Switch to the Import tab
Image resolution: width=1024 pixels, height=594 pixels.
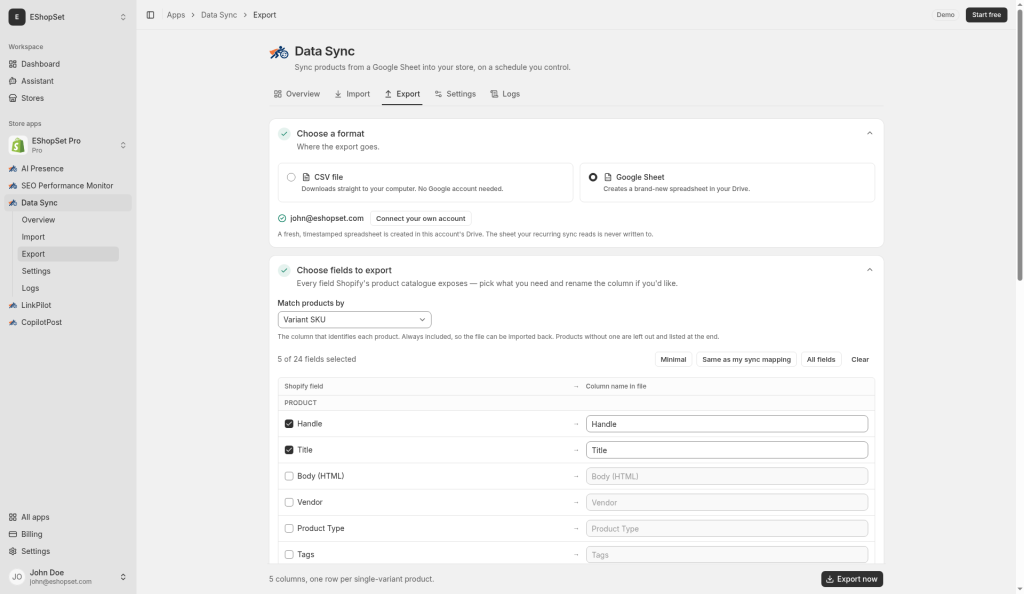352,94
